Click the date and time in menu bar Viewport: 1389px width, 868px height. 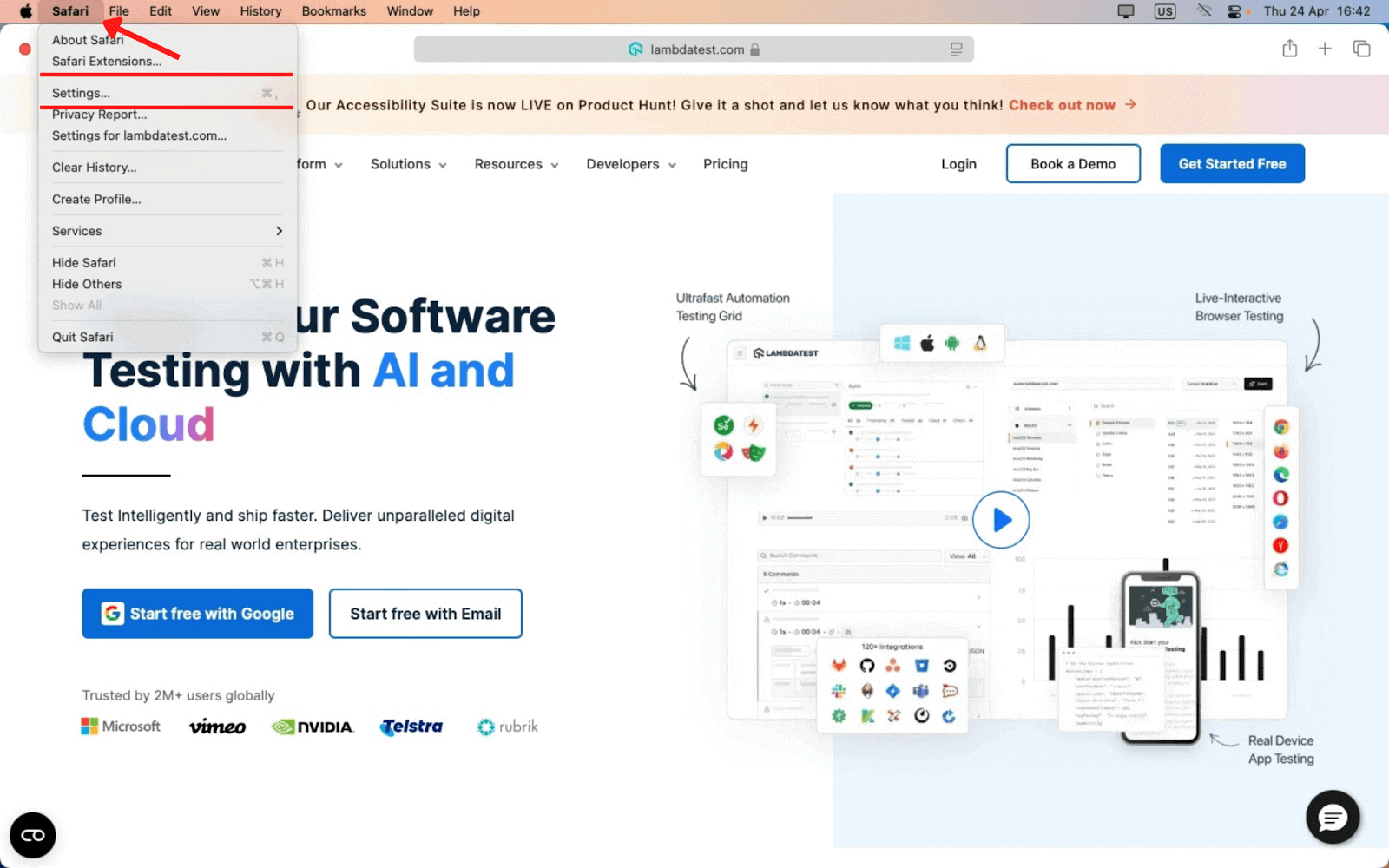coord(1317,11)
